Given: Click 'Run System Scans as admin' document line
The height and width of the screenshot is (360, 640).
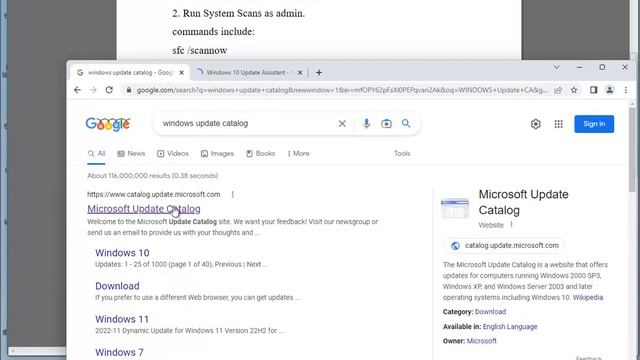Looking at the screenshot, I should [x=238, y=13].
